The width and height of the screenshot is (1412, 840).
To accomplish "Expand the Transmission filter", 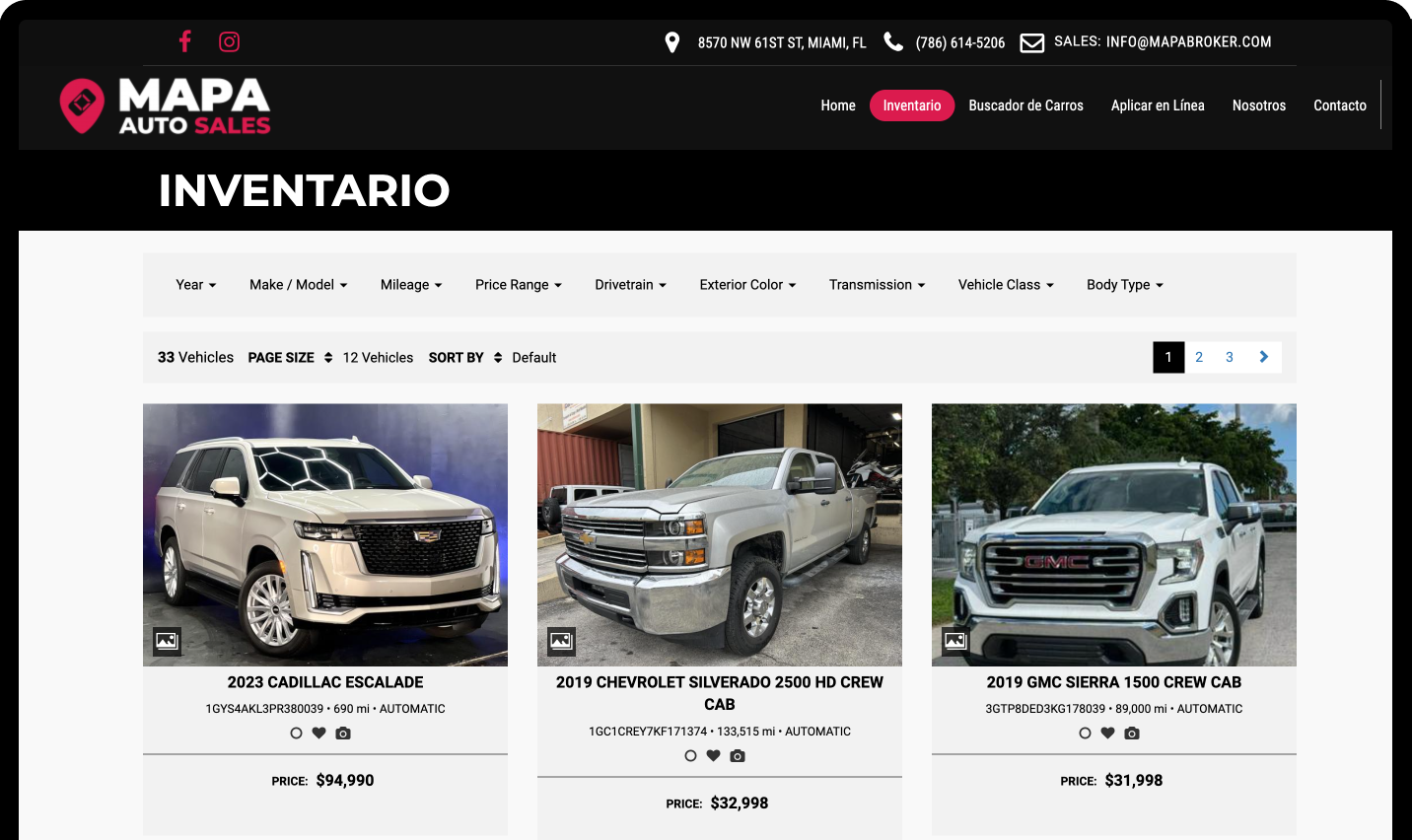I will [x=877, y=285].
